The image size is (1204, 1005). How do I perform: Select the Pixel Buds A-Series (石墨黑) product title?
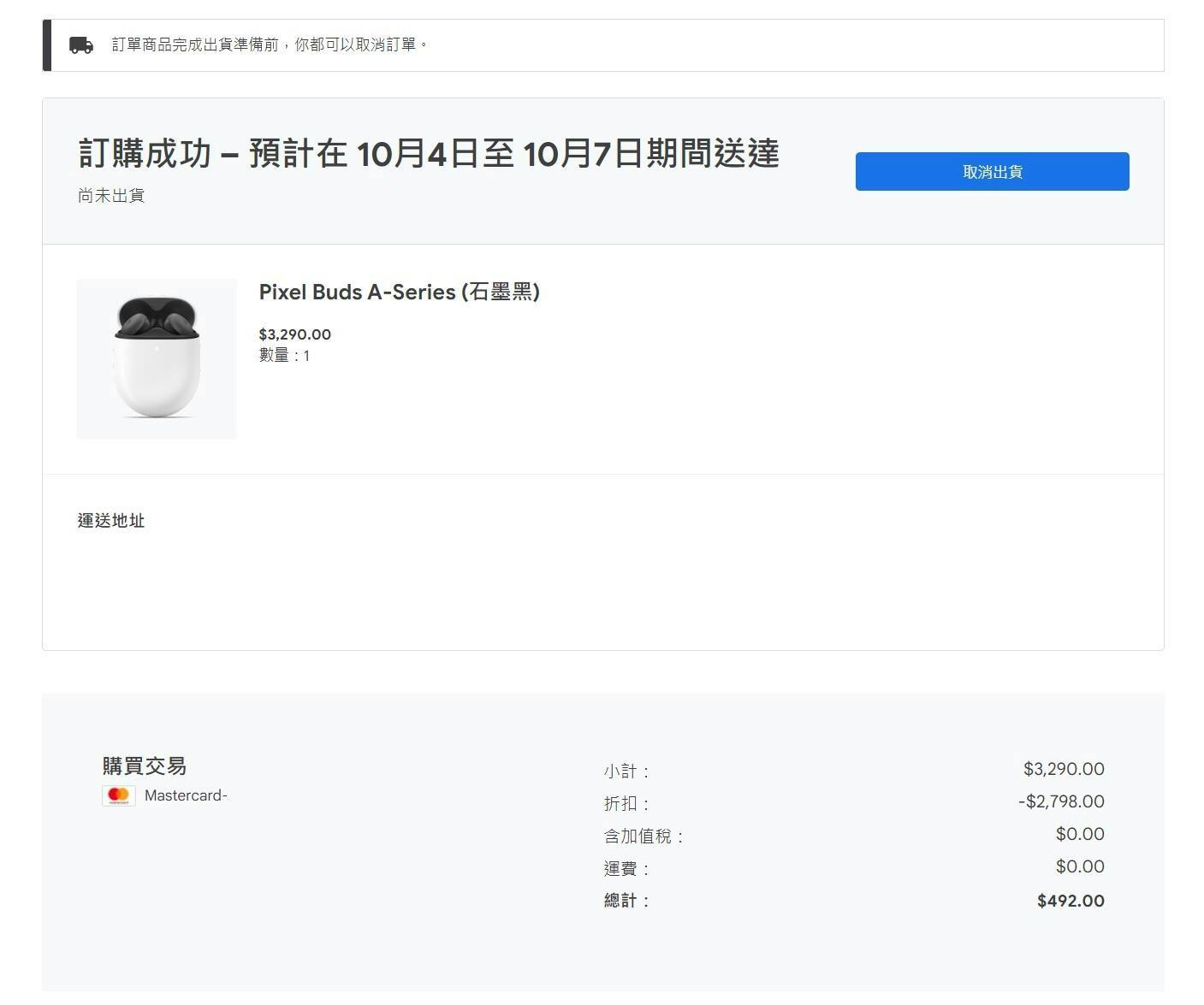pyautogui.click(x=400, y=292)
